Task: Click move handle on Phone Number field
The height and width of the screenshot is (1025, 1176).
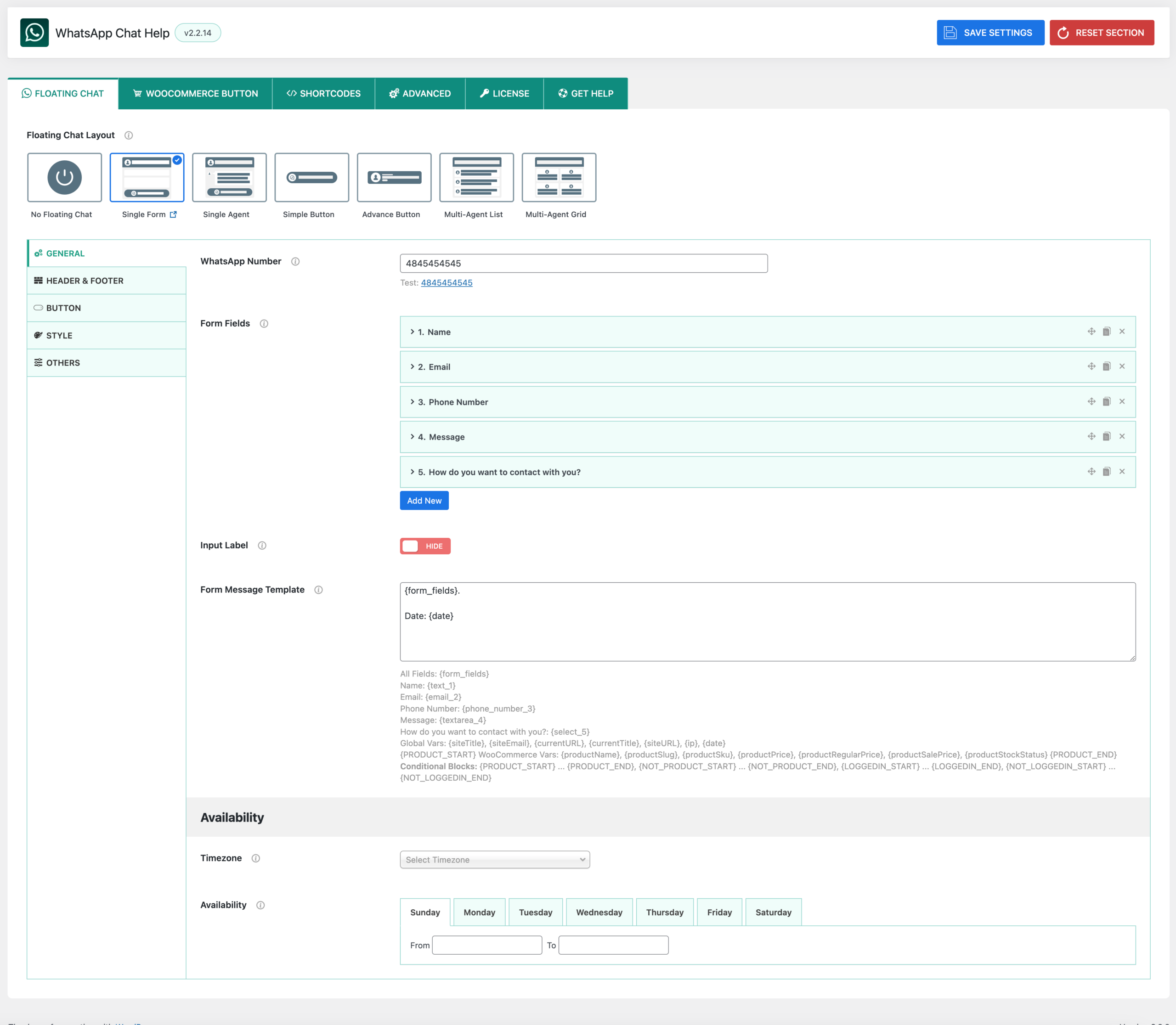Action: pyautogui.click(x=1091, y=401)
